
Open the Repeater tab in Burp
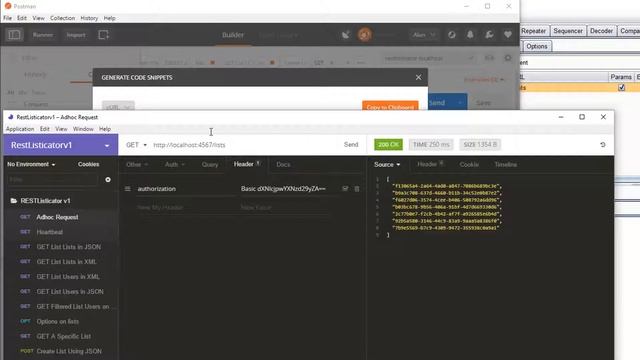tap(533, 31)
